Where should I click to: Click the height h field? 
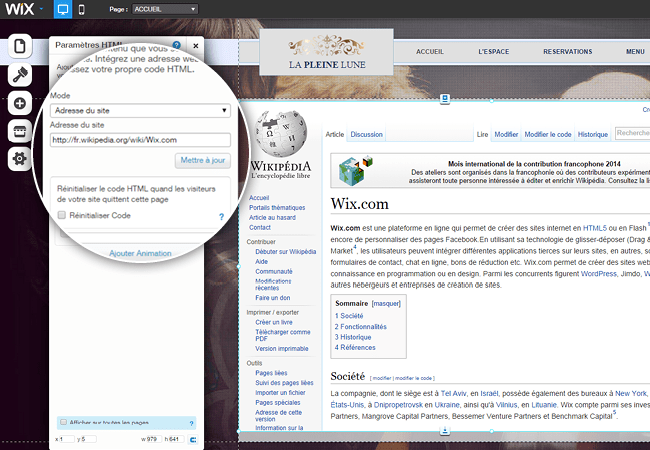(176, 439)
